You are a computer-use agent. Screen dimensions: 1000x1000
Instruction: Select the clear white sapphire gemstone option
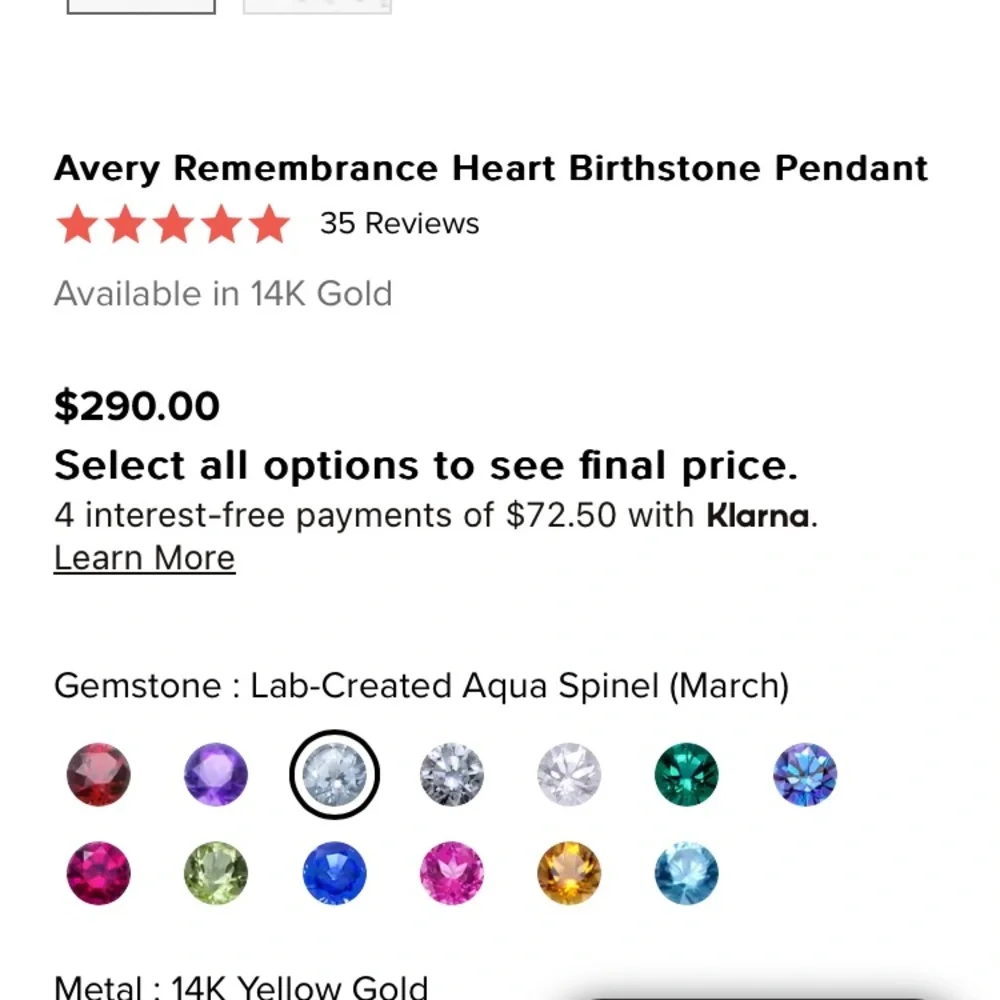coord(450,775)
